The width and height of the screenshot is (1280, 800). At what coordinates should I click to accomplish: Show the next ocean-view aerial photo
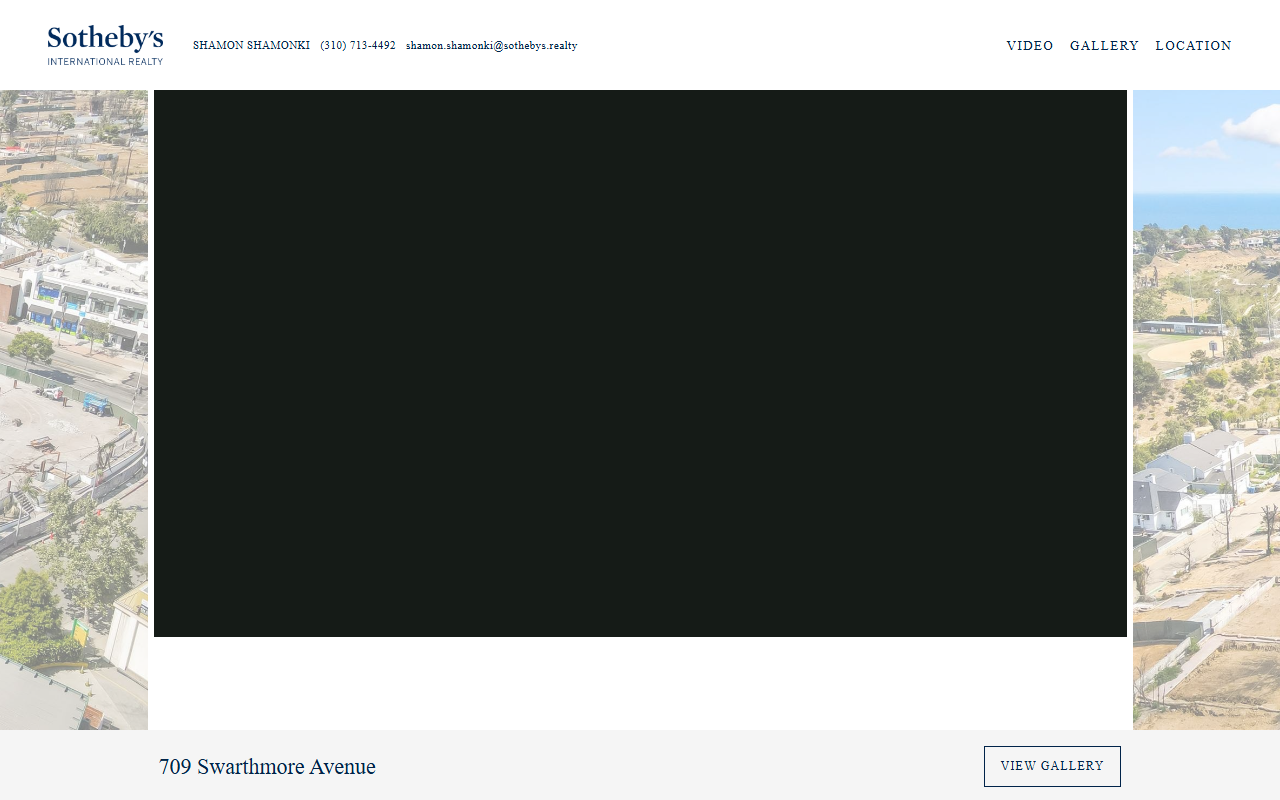click(1206, 410)
